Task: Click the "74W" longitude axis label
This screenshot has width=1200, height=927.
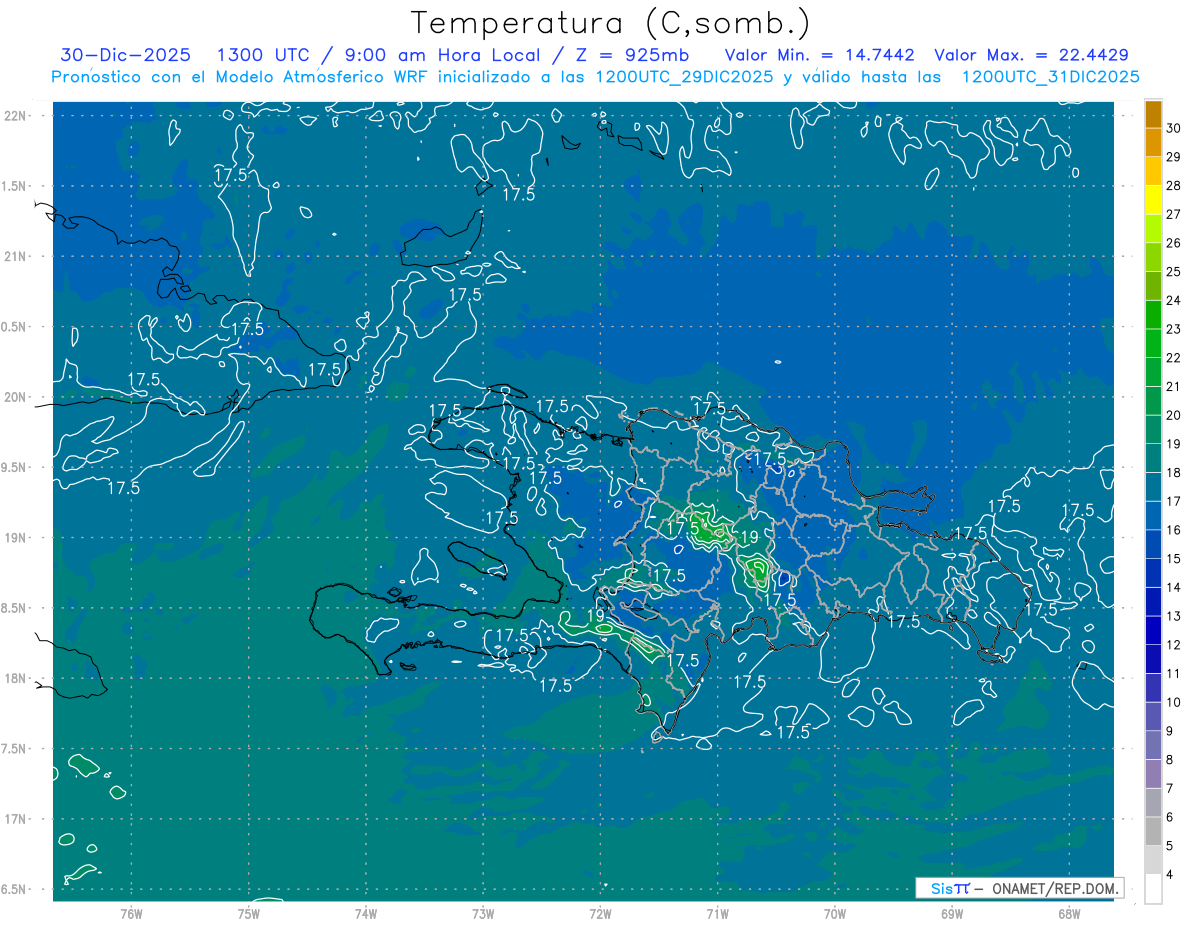Action: click(365, 913)
